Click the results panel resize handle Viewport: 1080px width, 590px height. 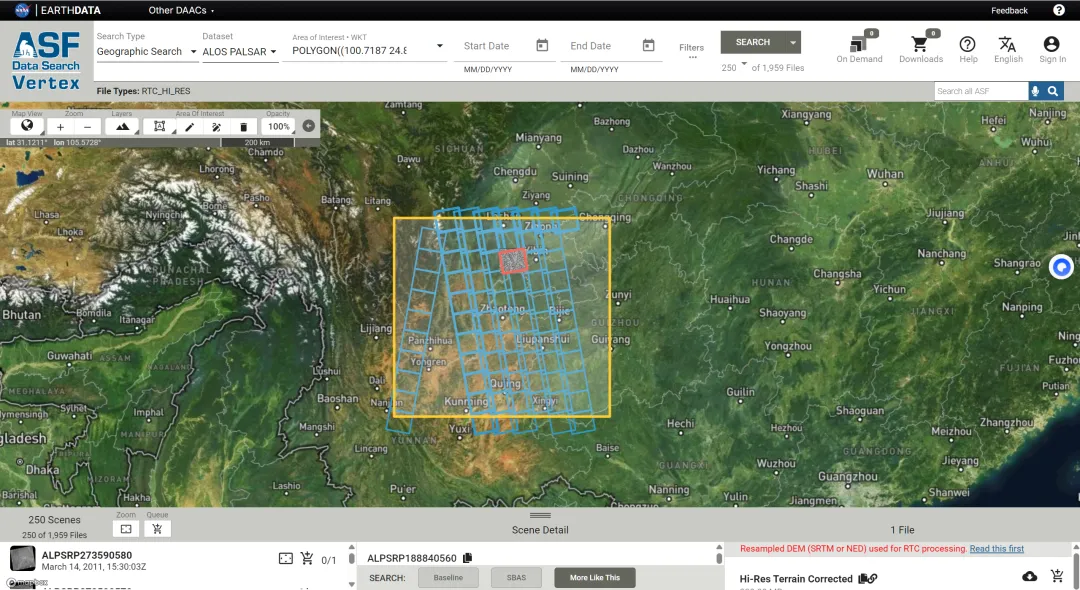pyautogui.click(x=540, y=515)
